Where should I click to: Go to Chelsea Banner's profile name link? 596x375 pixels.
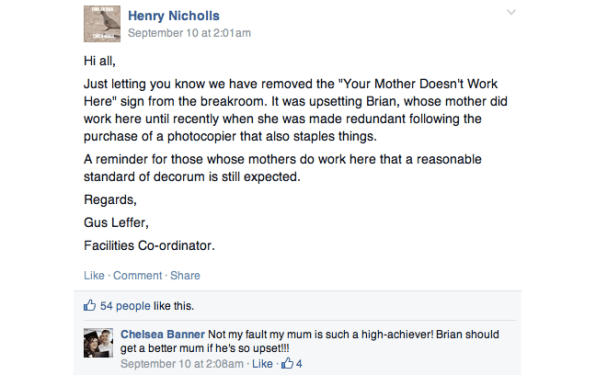point(163,334)
